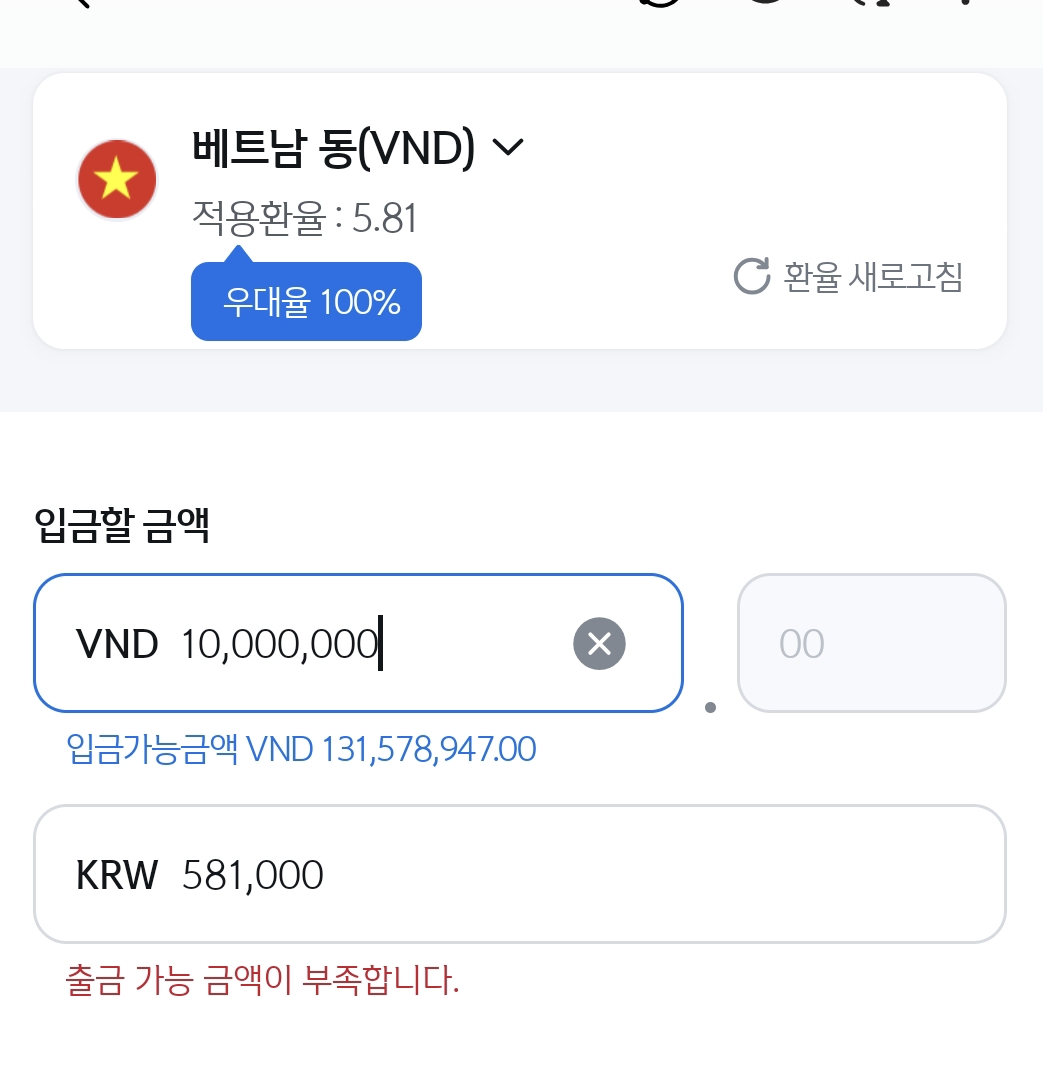Open the 베트남 동(VND) currency selector
This screenshot has height=1088, width=1043.
[333, 149]
